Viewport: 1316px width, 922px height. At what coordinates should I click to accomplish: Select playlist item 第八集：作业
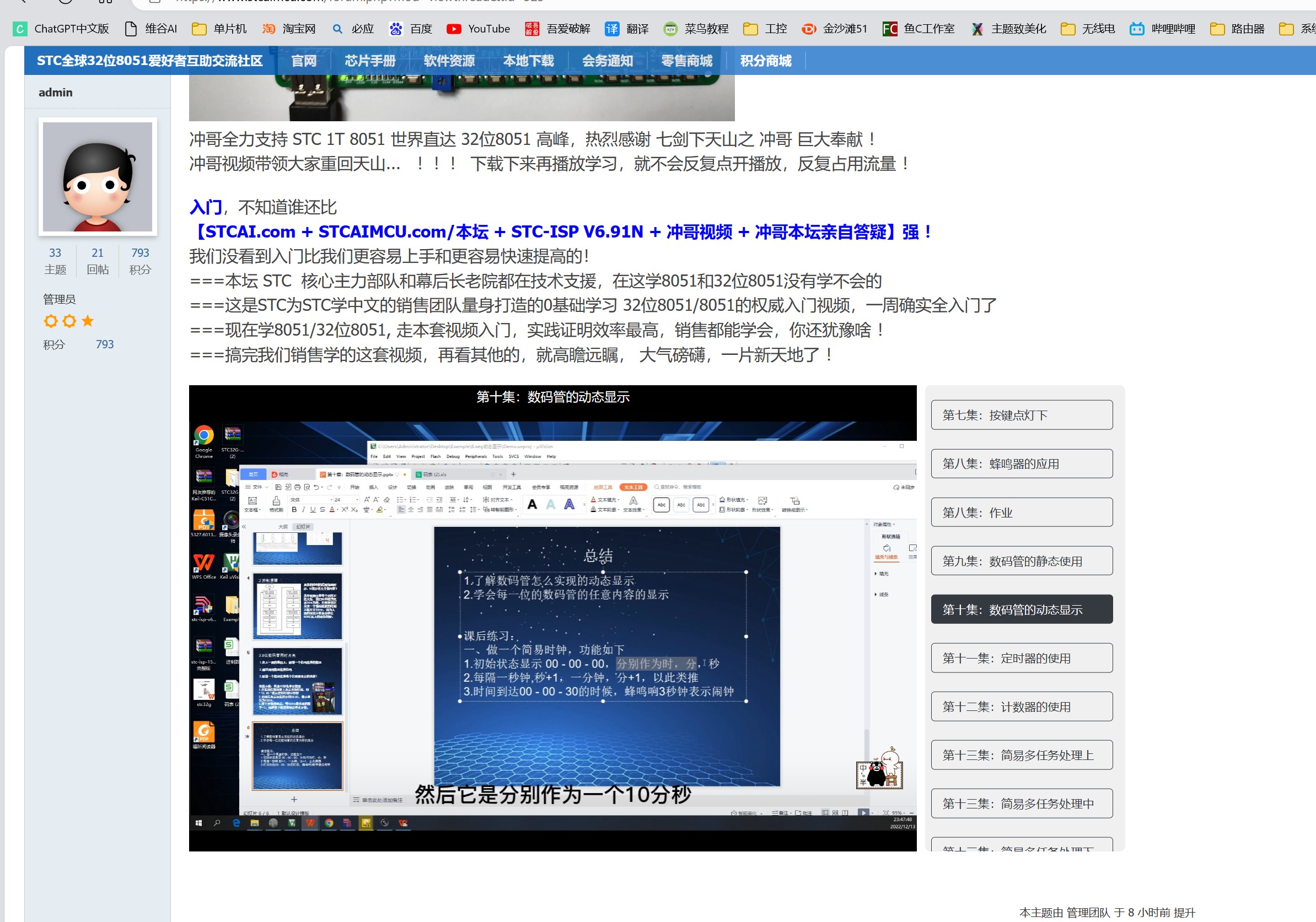tap(1022, 513)
